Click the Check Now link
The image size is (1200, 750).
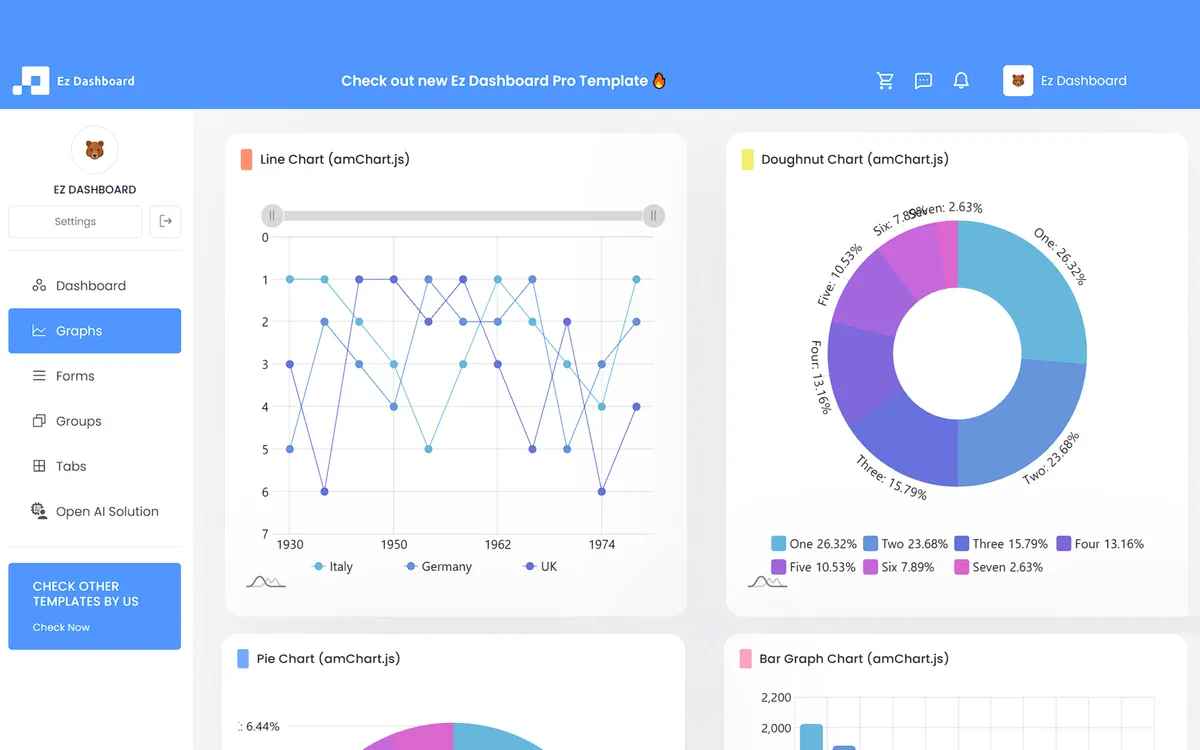[61, 627]
